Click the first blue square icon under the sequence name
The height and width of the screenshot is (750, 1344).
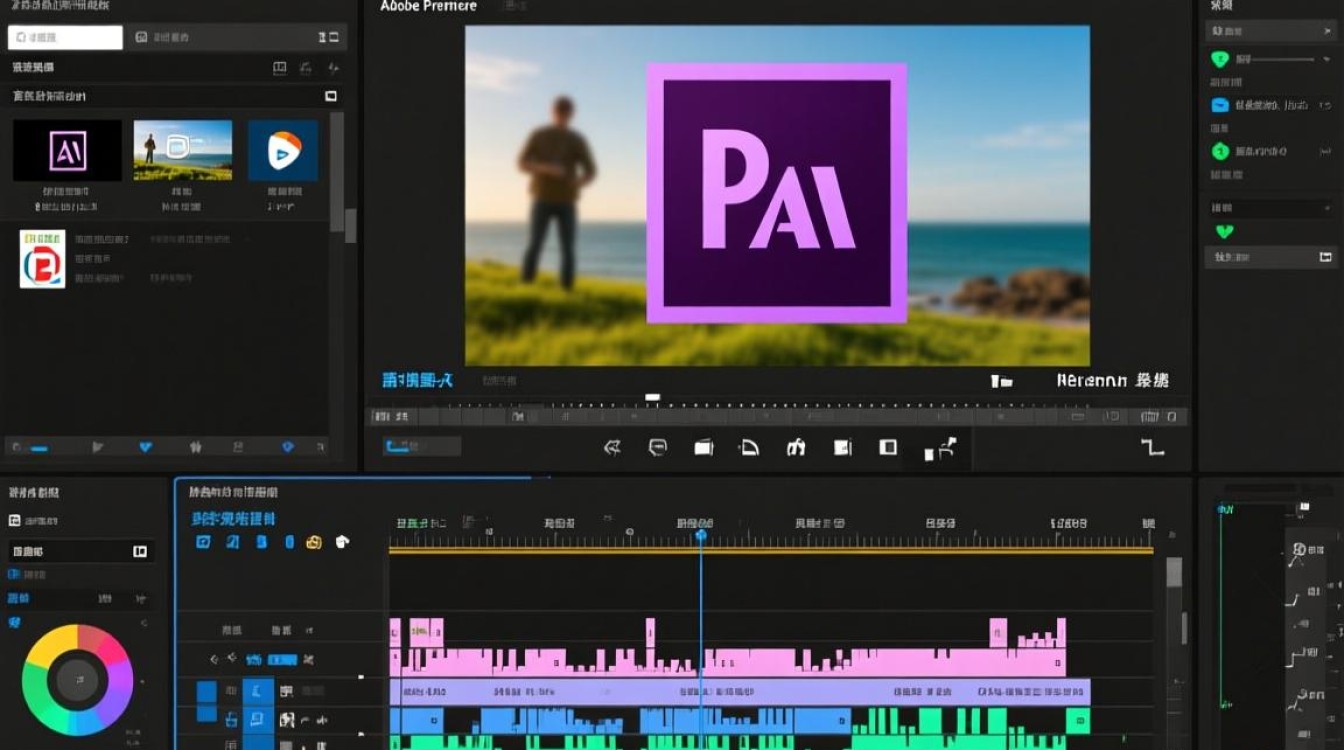203,542
